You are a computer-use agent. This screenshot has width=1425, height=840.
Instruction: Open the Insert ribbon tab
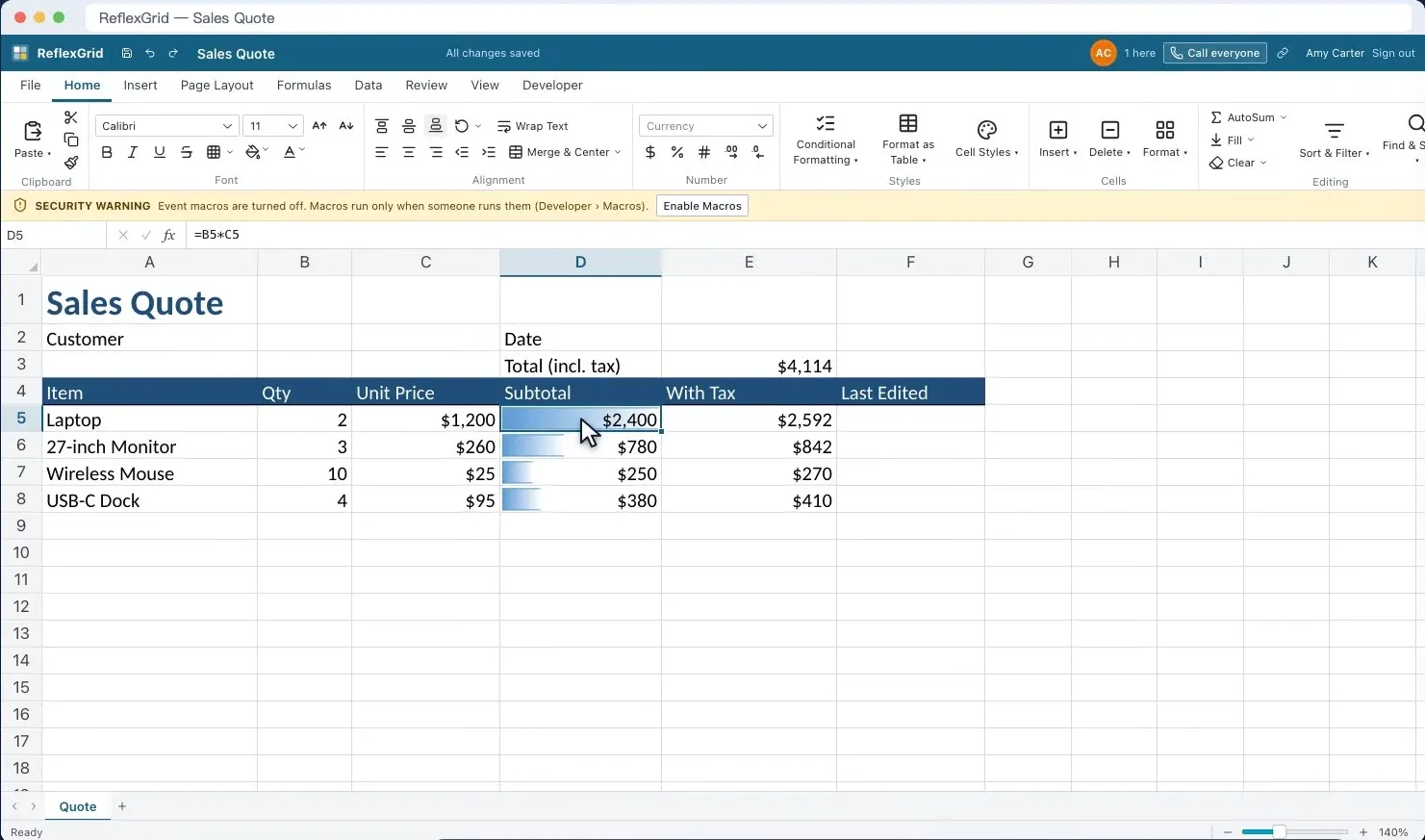pos(140,85)
